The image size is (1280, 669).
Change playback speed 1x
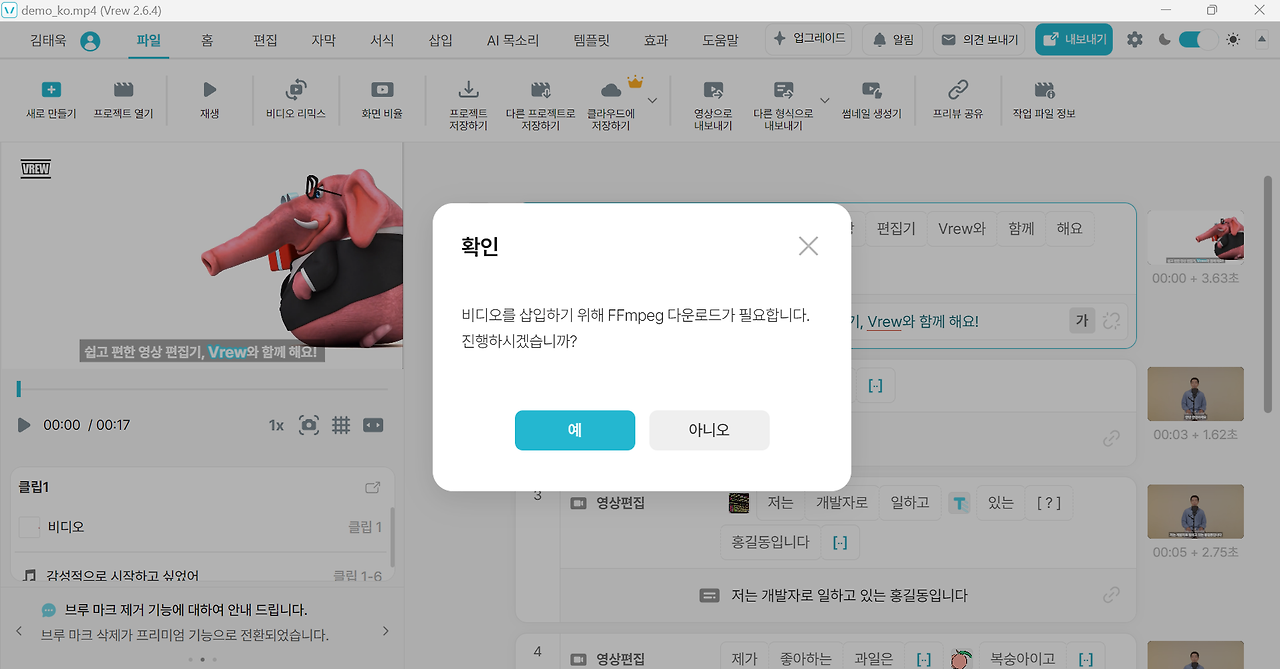pyautogui.click(x=276, y=425)
